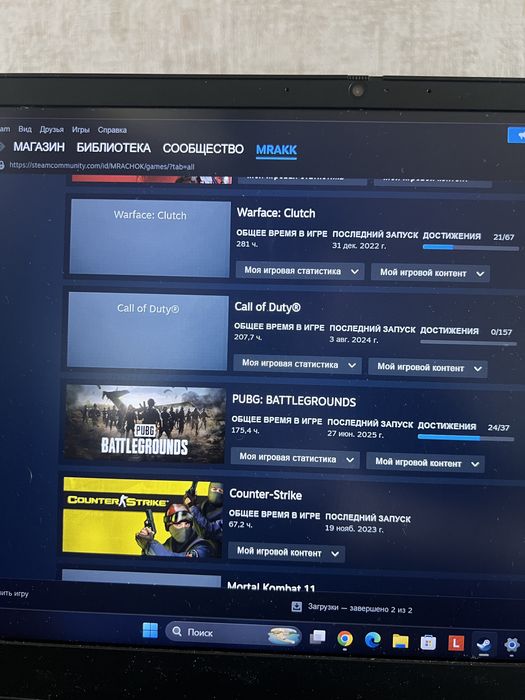Click PUBG achievements progress bar

click(x=466, y=438)
